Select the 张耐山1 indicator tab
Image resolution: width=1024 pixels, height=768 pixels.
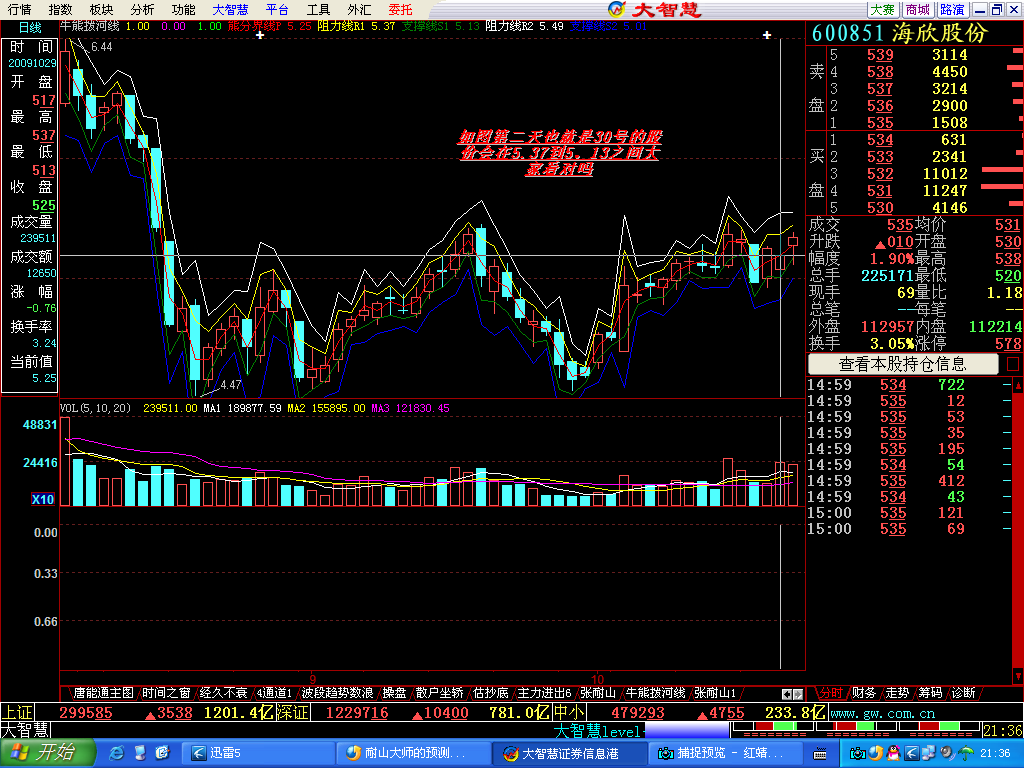pyautogui.click(x=715, y=693)
